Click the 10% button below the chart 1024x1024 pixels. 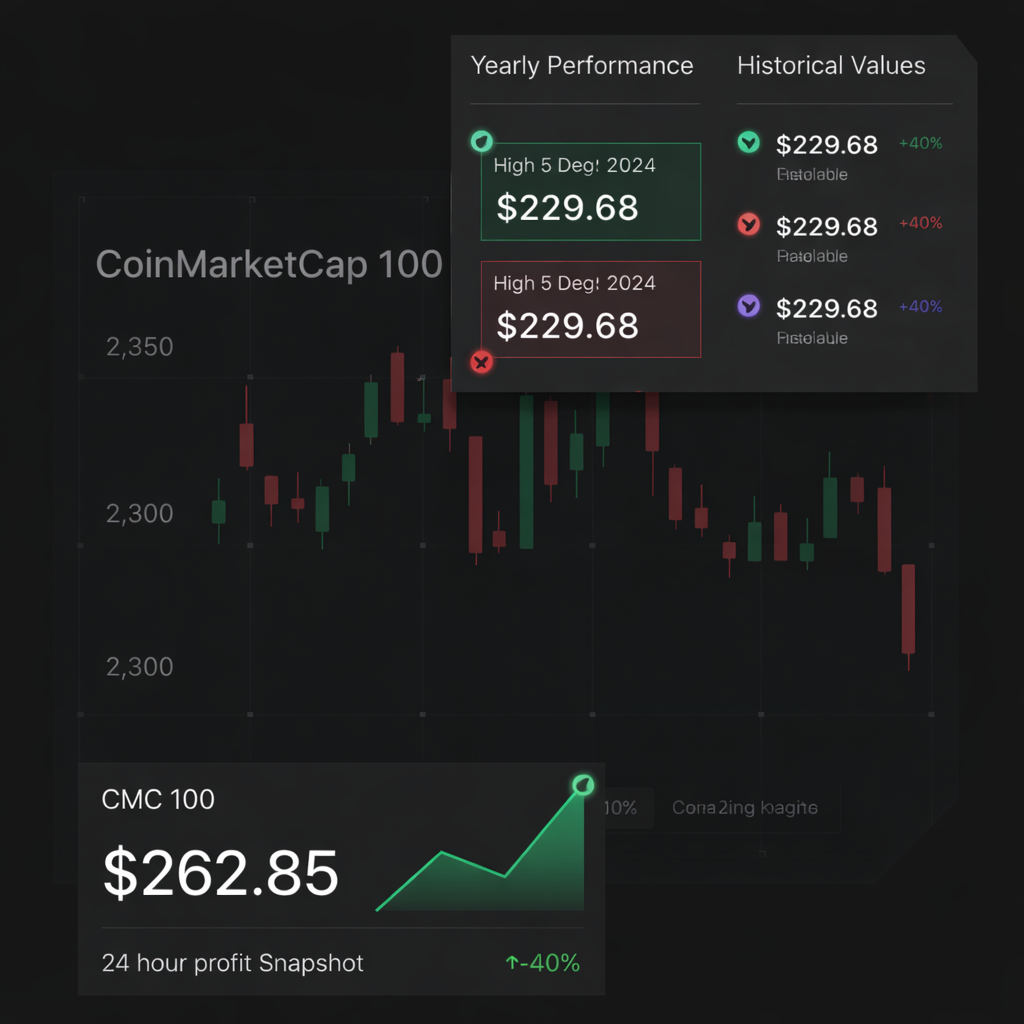tap(624, 808)
